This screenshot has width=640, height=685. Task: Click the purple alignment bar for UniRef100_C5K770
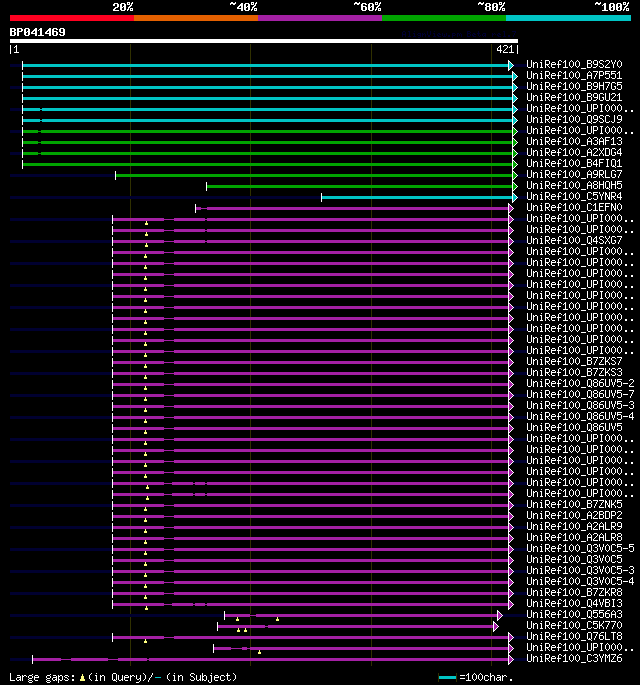coord(356,626)
